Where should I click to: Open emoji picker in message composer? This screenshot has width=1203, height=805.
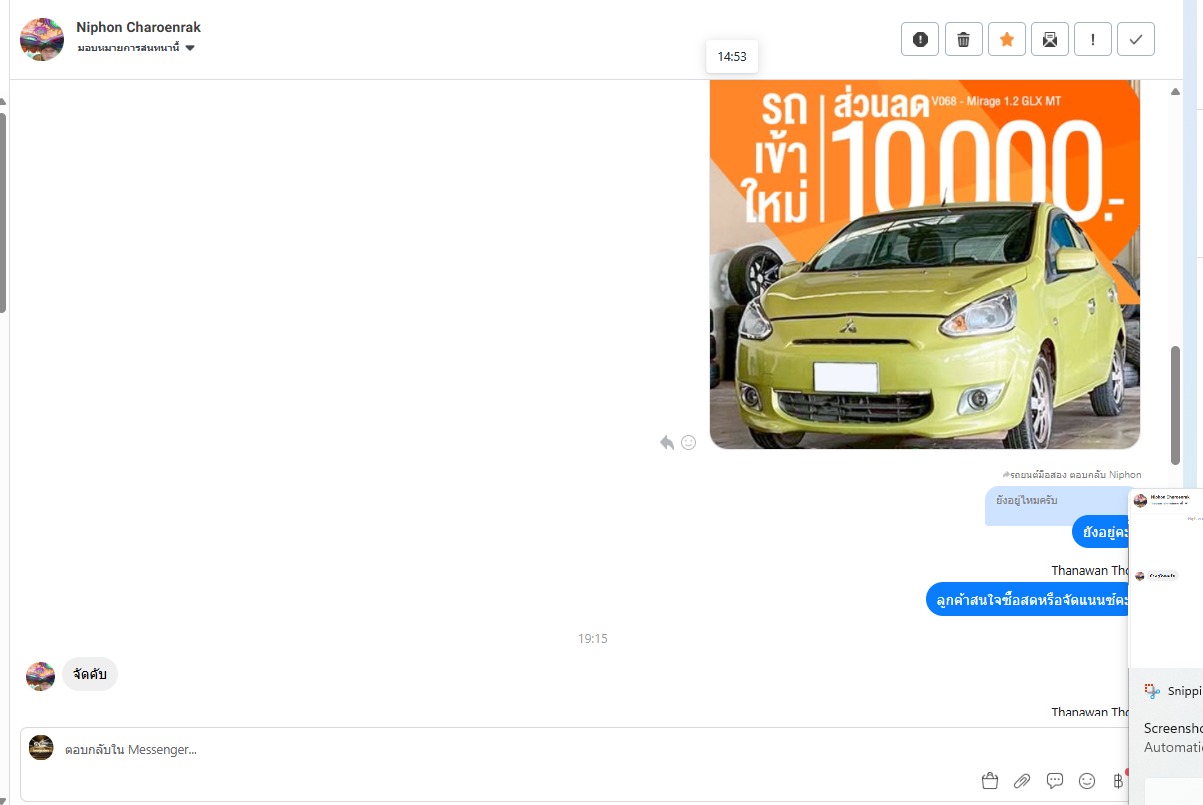1087,781
